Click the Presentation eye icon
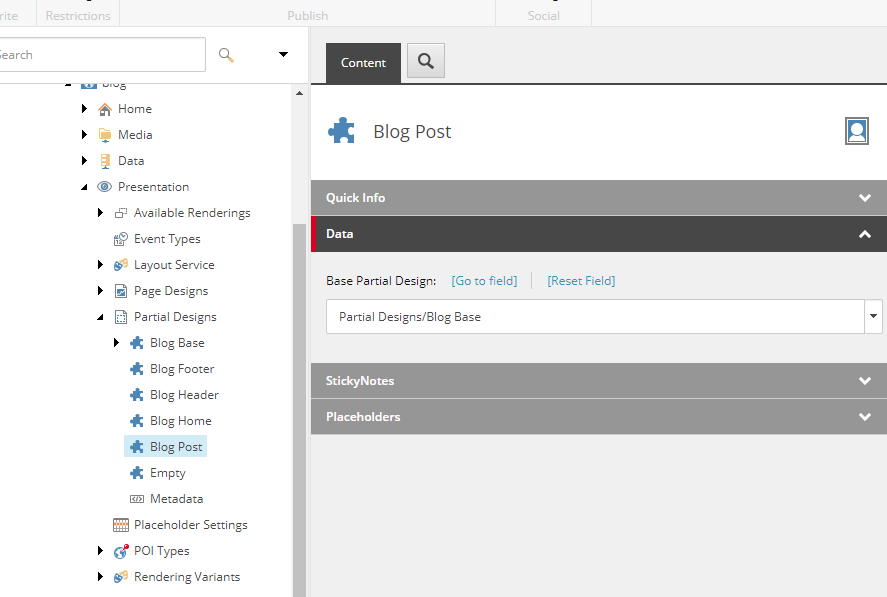The height and width of the screenshot is (597, 887). point(105,187)
